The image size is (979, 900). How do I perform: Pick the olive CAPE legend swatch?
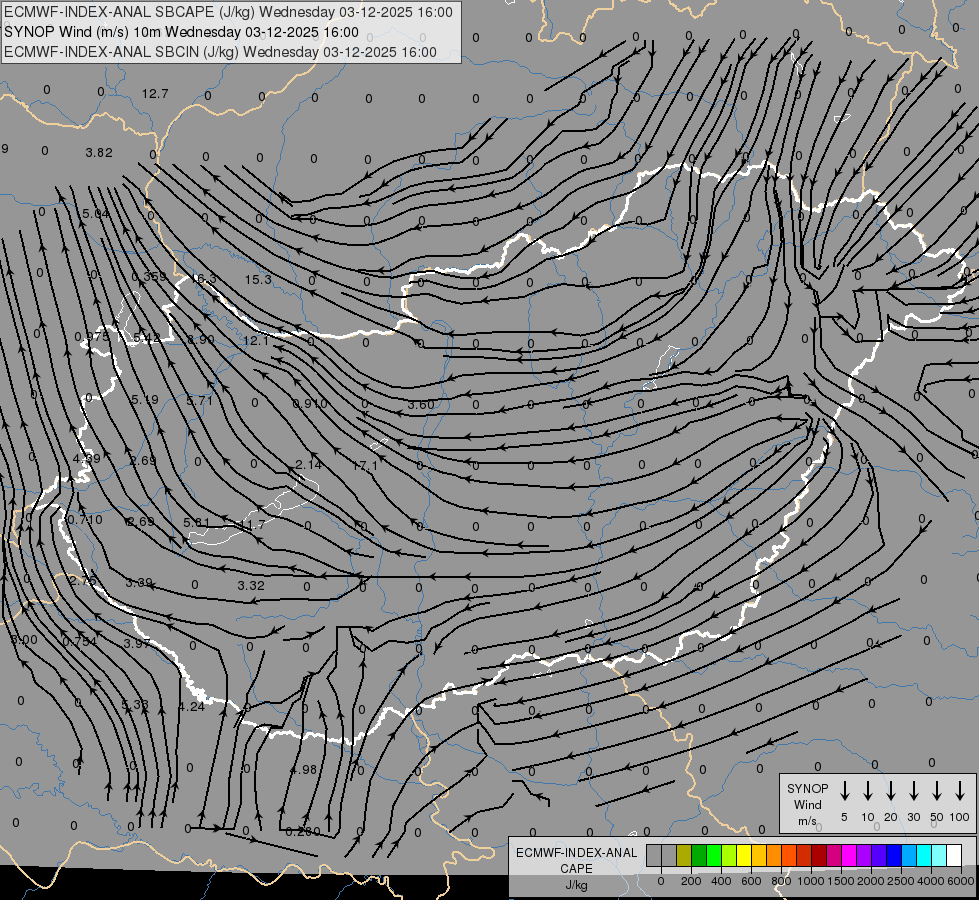point(684,855)
